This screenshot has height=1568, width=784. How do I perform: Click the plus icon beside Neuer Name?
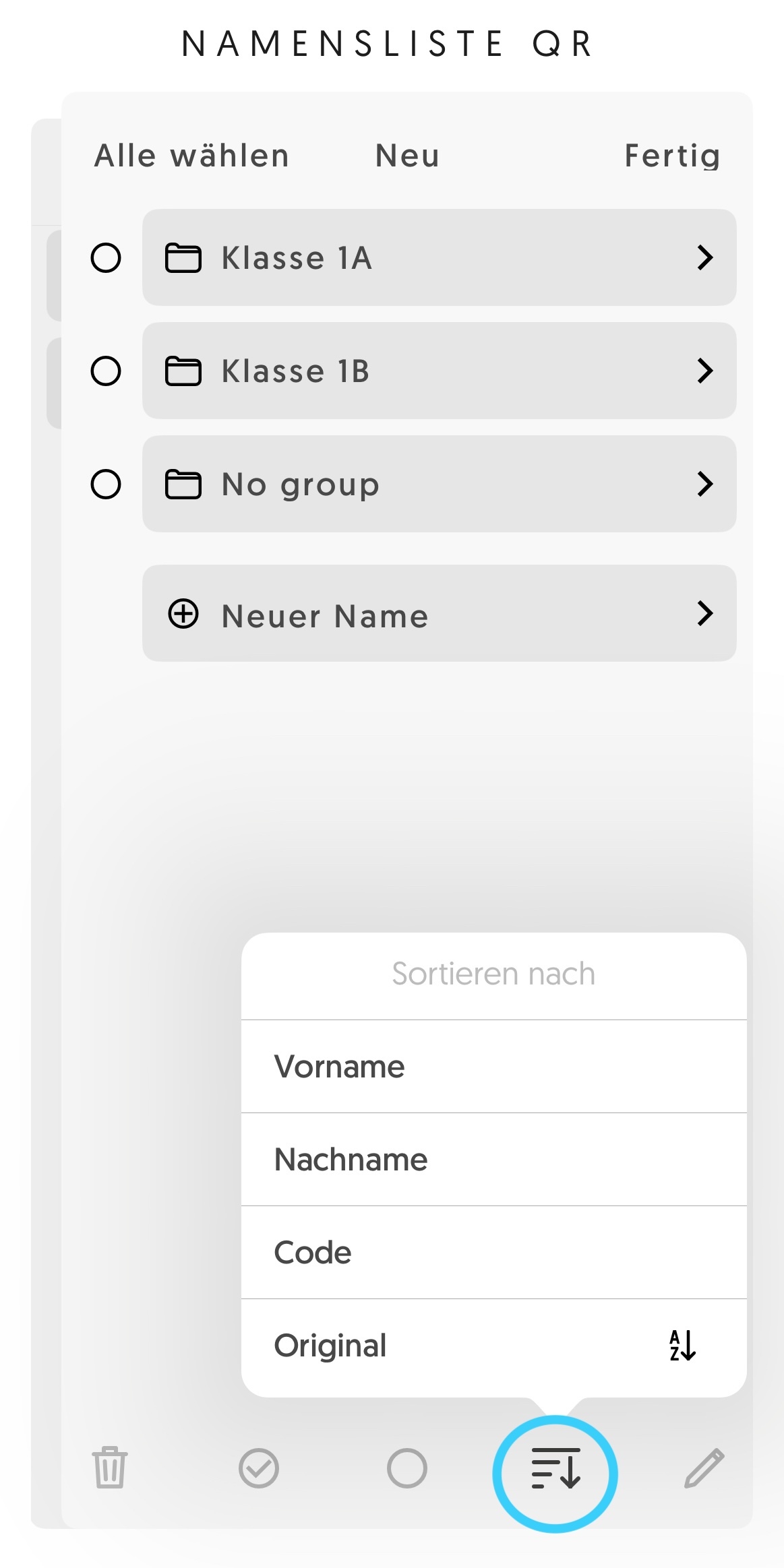183,613
